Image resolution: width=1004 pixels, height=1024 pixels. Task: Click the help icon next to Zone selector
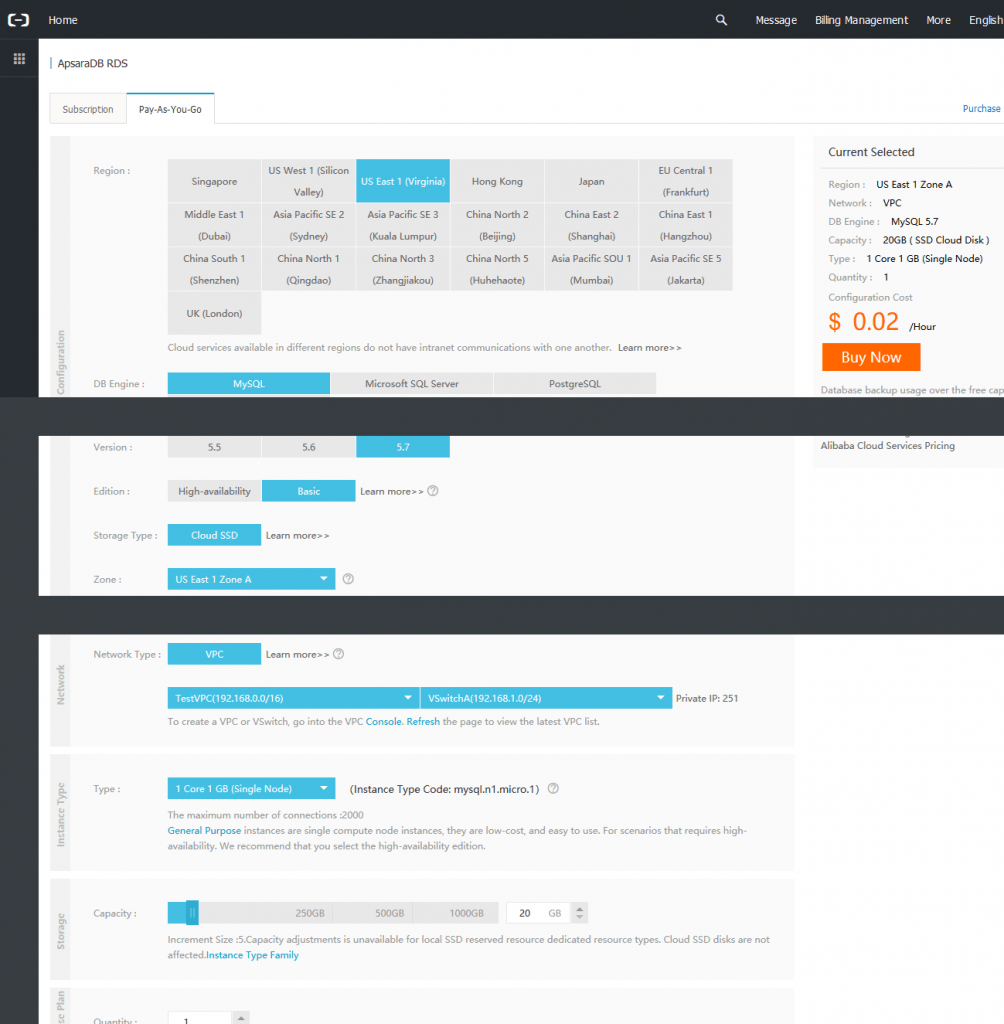pos(348,579)
